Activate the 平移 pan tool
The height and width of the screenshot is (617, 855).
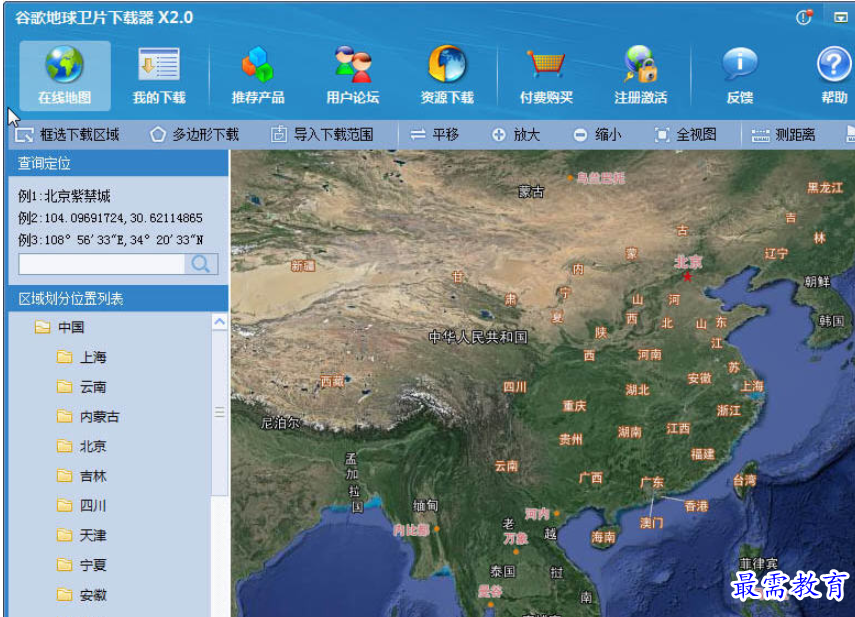tap(435, 135)
